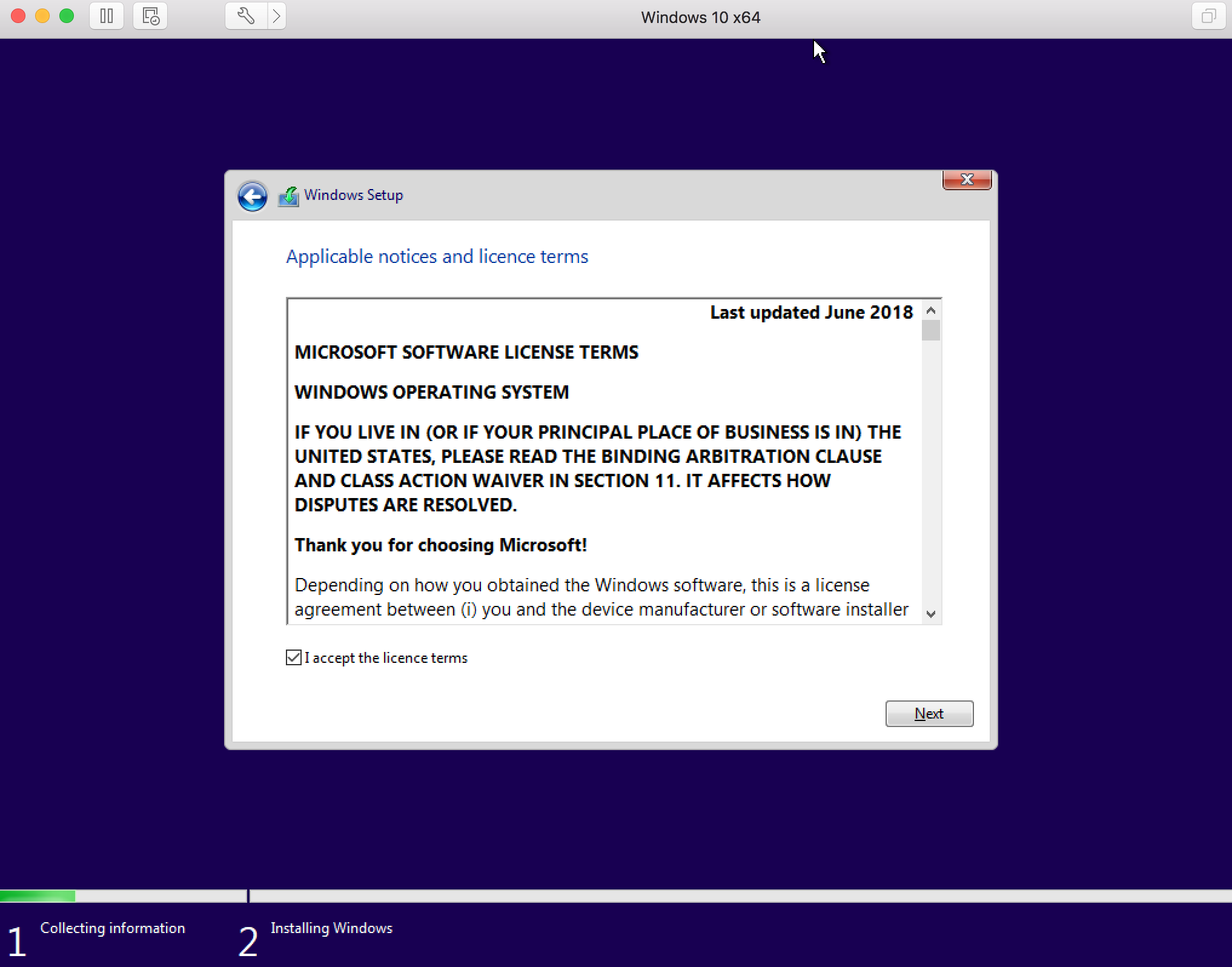Expand the licence terms scrollbar downward
Viewport: 1232px width, 967px height.
click(929, 614)
